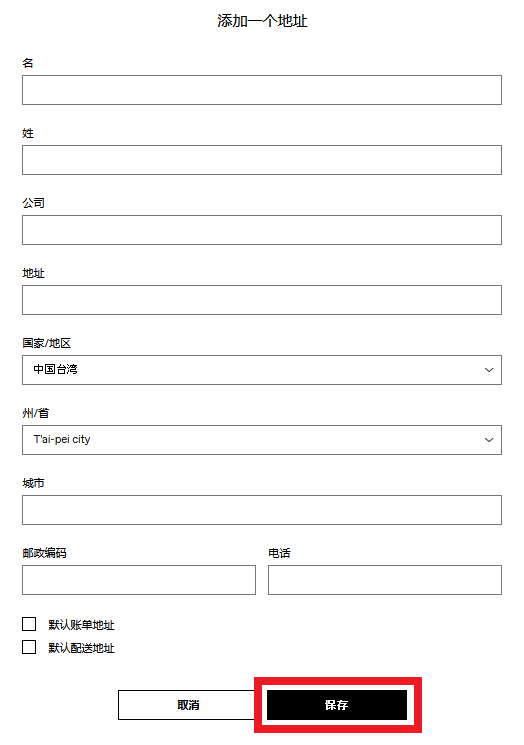Select the 电话 phone number field
The width and height of the screenshot is (524, 745).
point(385,580)
